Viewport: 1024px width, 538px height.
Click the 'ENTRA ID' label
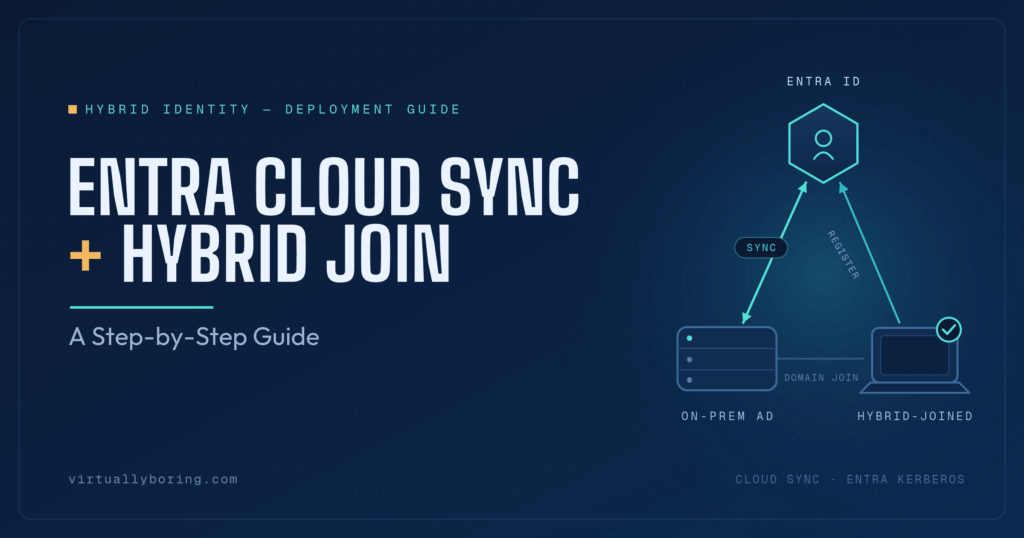coord(824,82)
